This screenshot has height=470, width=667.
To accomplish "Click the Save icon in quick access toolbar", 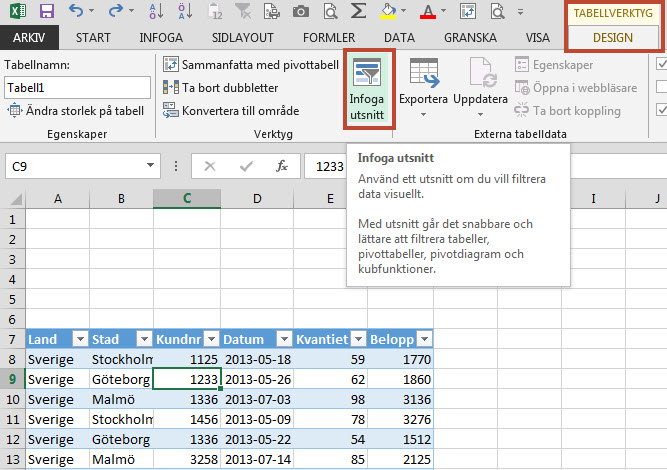I will tap(47, 11).
